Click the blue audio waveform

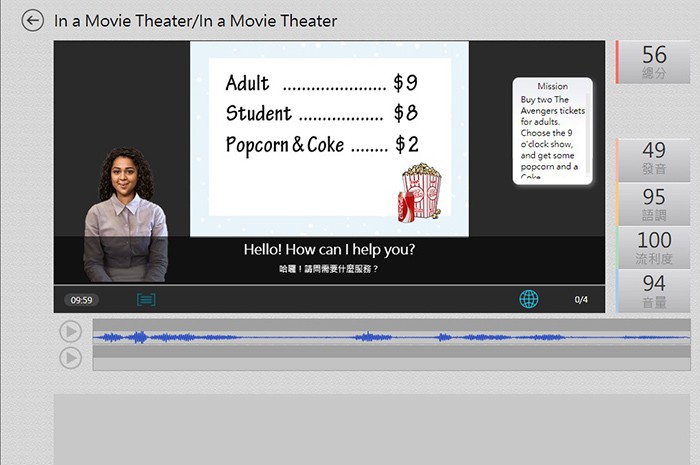[x=390, y=337]
